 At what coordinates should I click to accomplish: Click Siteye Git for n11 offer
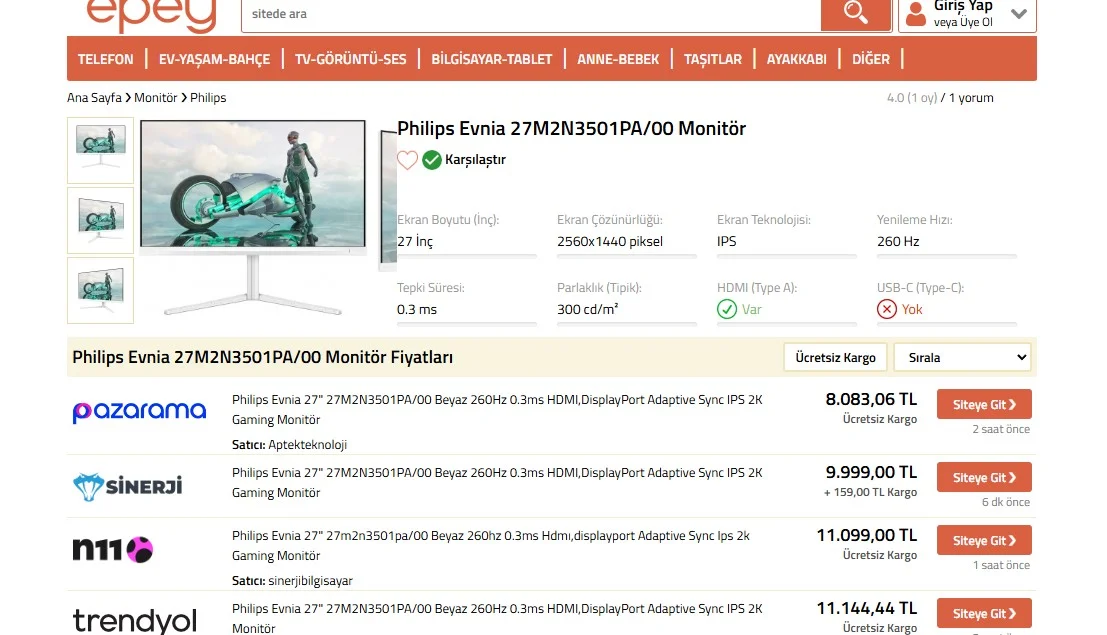(984, 540)
